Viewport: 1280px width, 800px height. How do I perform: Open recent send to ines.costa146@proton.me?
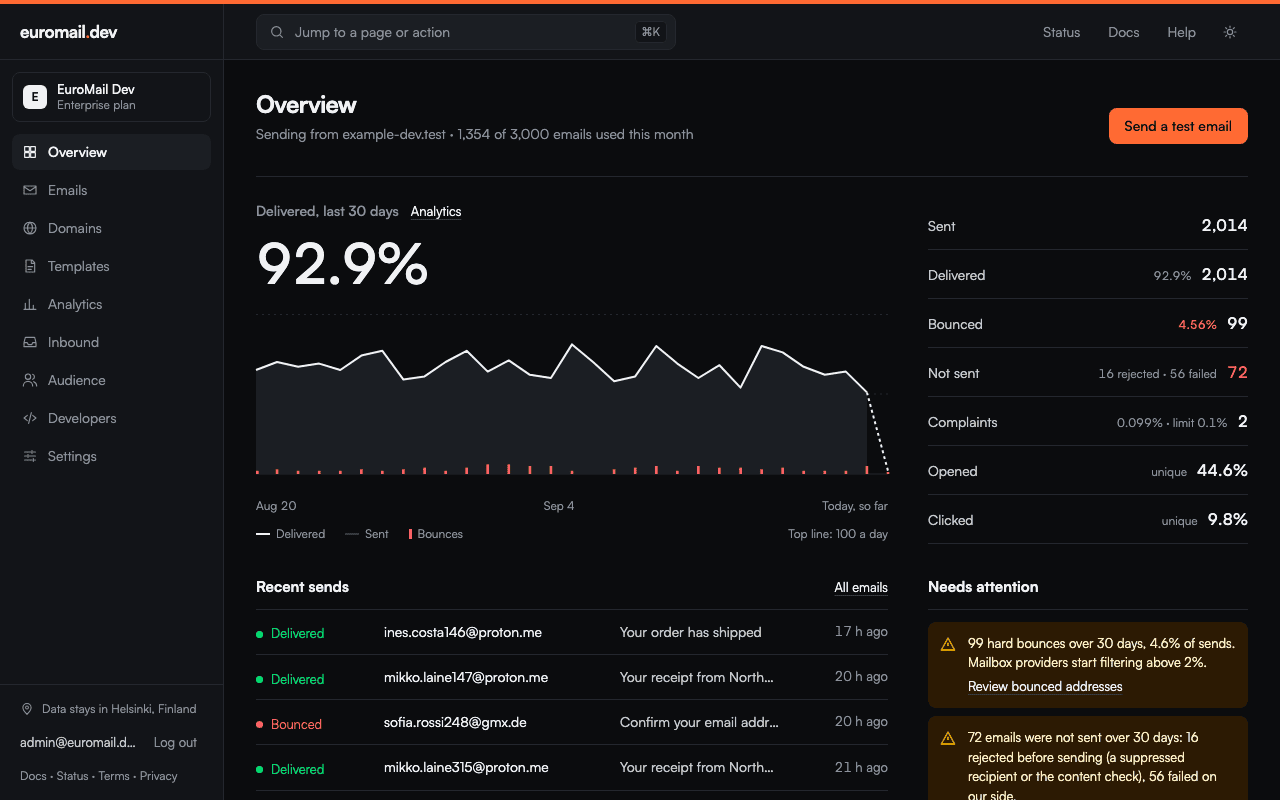point(572,632)
